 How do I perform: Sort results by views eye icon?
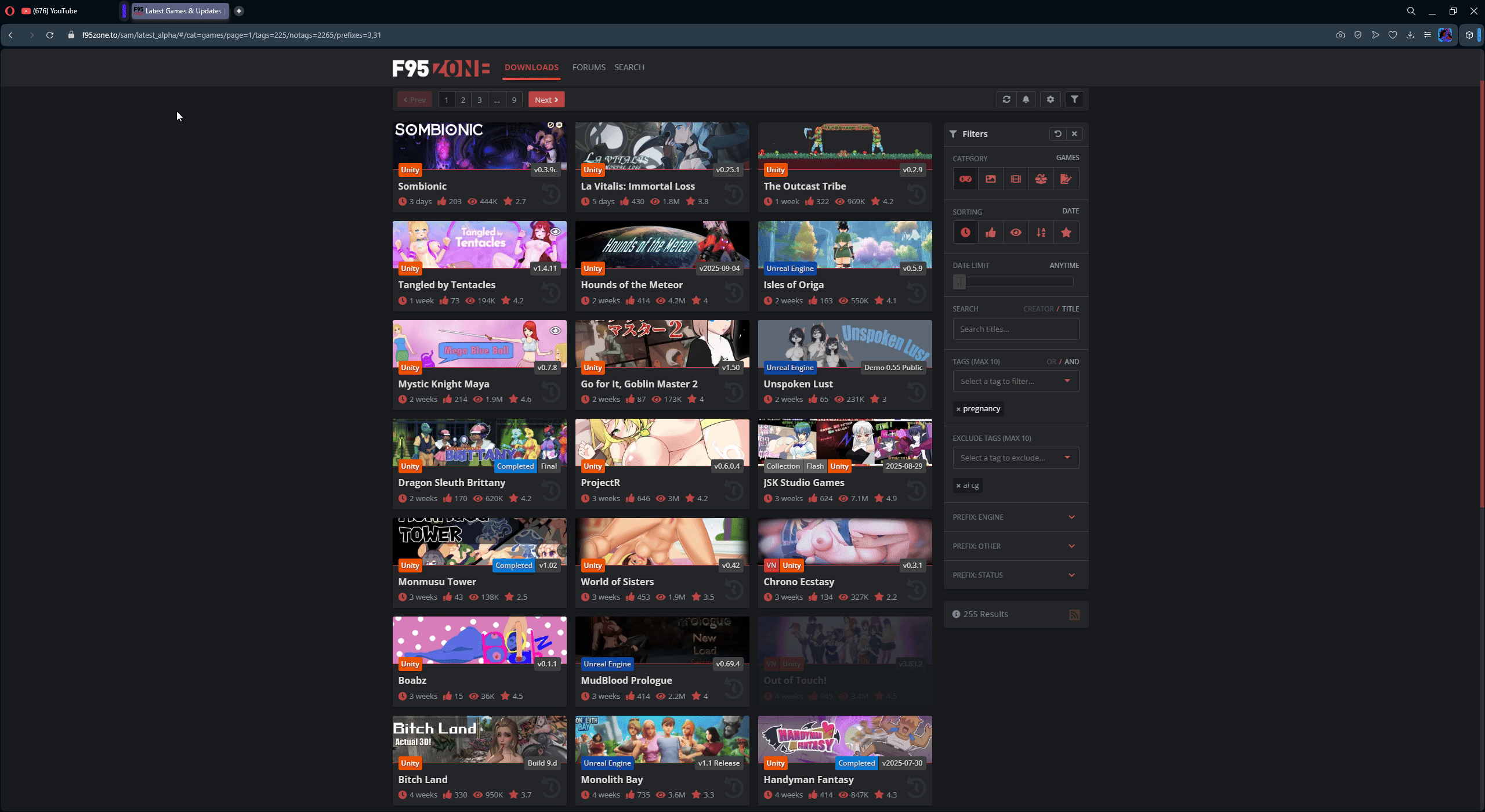[x=1016, y=233]
